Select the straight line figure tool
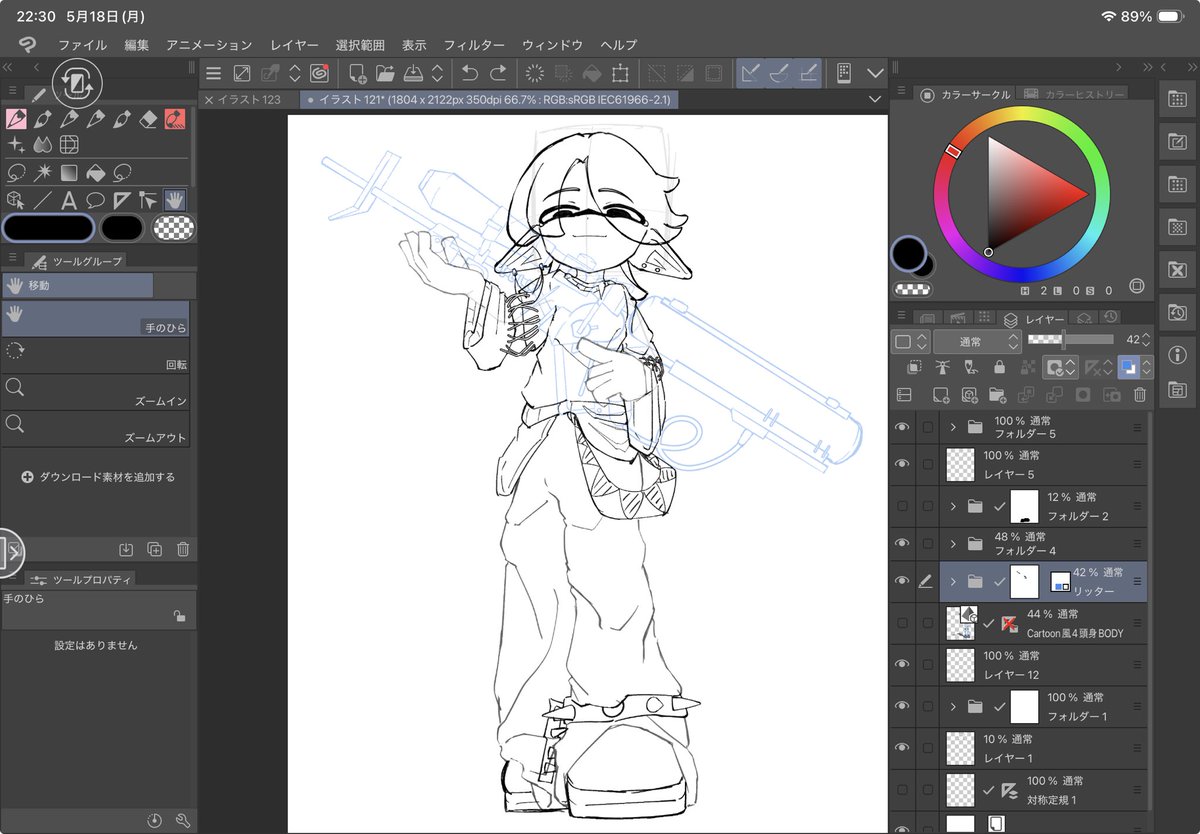 [x=43, y=199]
